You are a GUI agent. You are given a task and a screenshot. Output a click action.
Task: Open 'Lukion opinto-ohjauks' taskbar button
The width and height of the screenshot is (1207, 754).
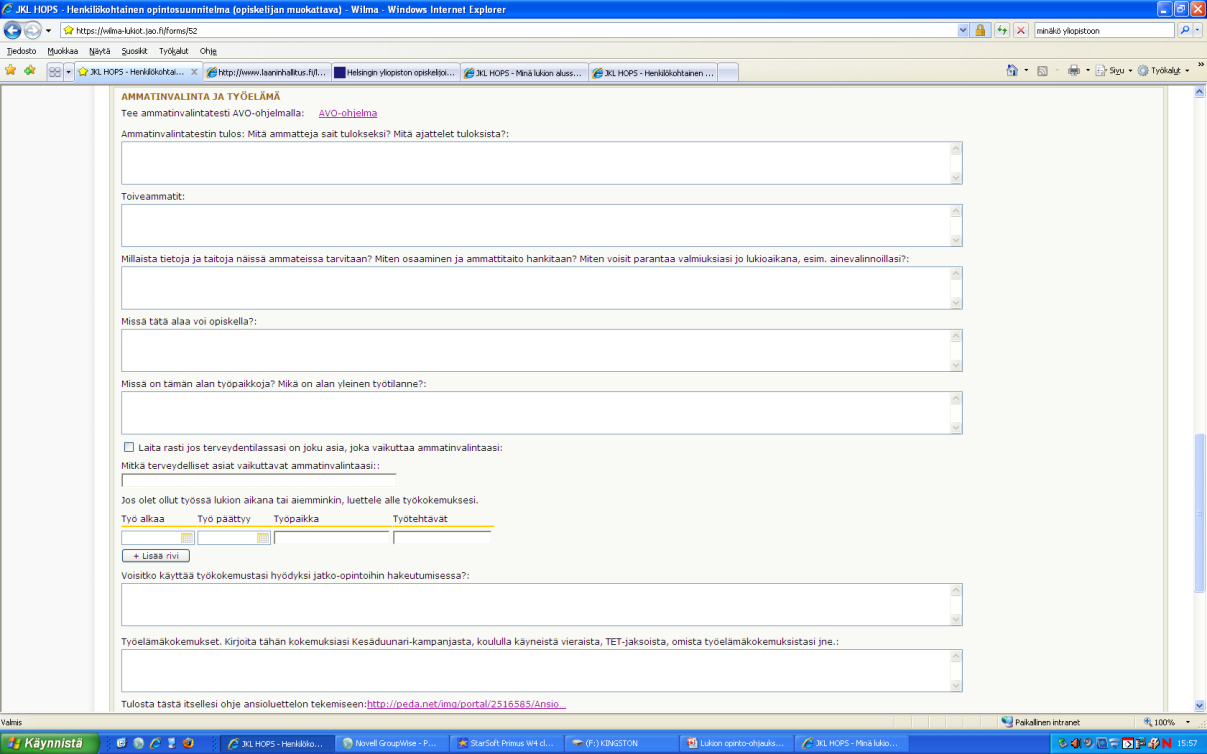(738, 743)
